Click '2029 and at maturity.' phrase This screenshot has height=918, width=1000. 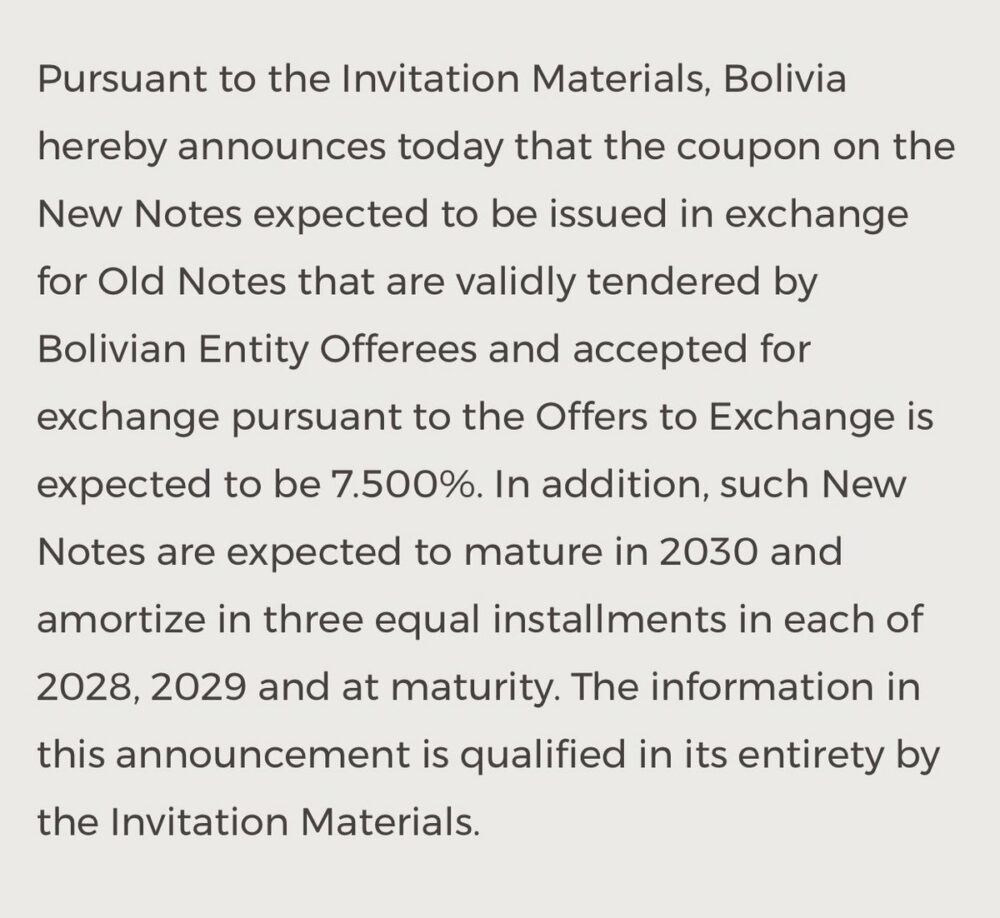(x=355, y=689)
